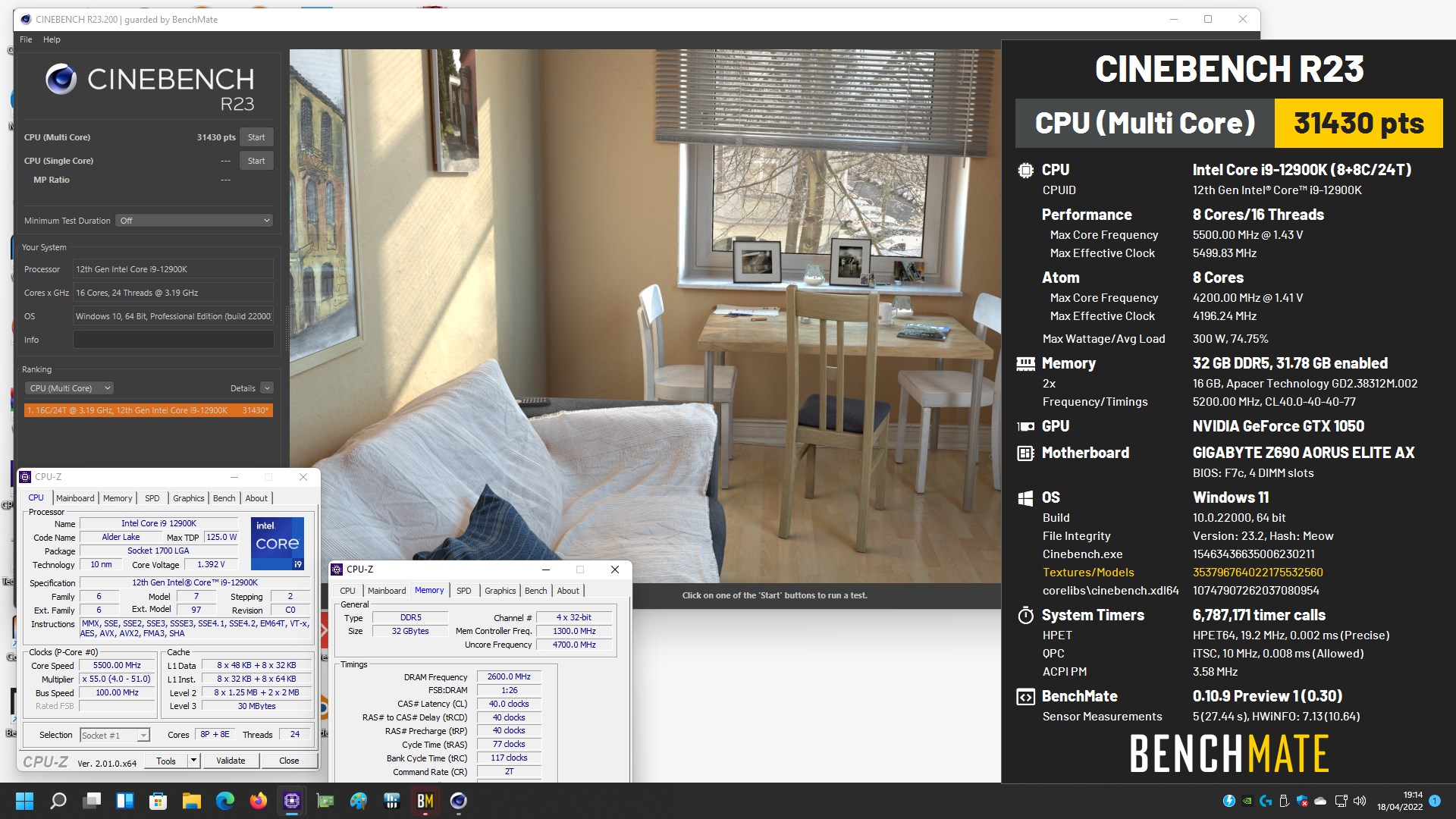This screenshot has width=1456, height=819.
Task: Open About tab in left CPU-Z window
Action: pos(256,498)
